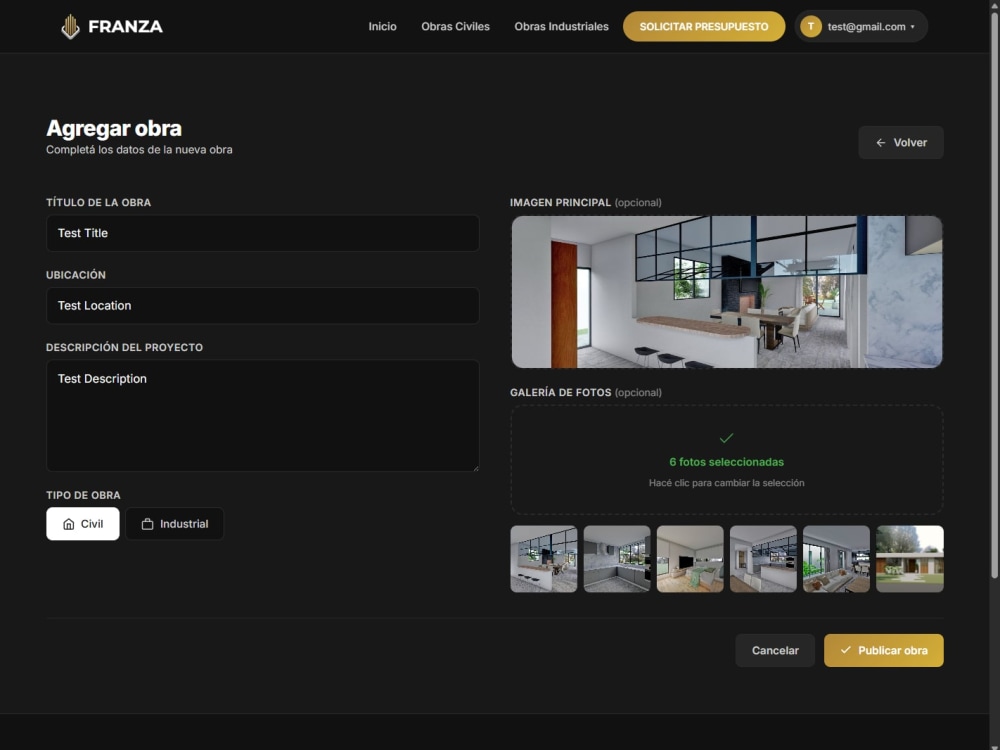Viewport: 1000px width, 750px height.
Task: Open the Obras Industriales page
Action: (x=561, y=26)
